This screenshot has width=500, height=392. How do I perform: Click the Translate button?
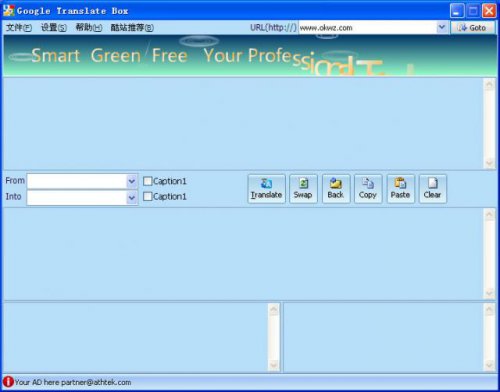click(266, 189)
